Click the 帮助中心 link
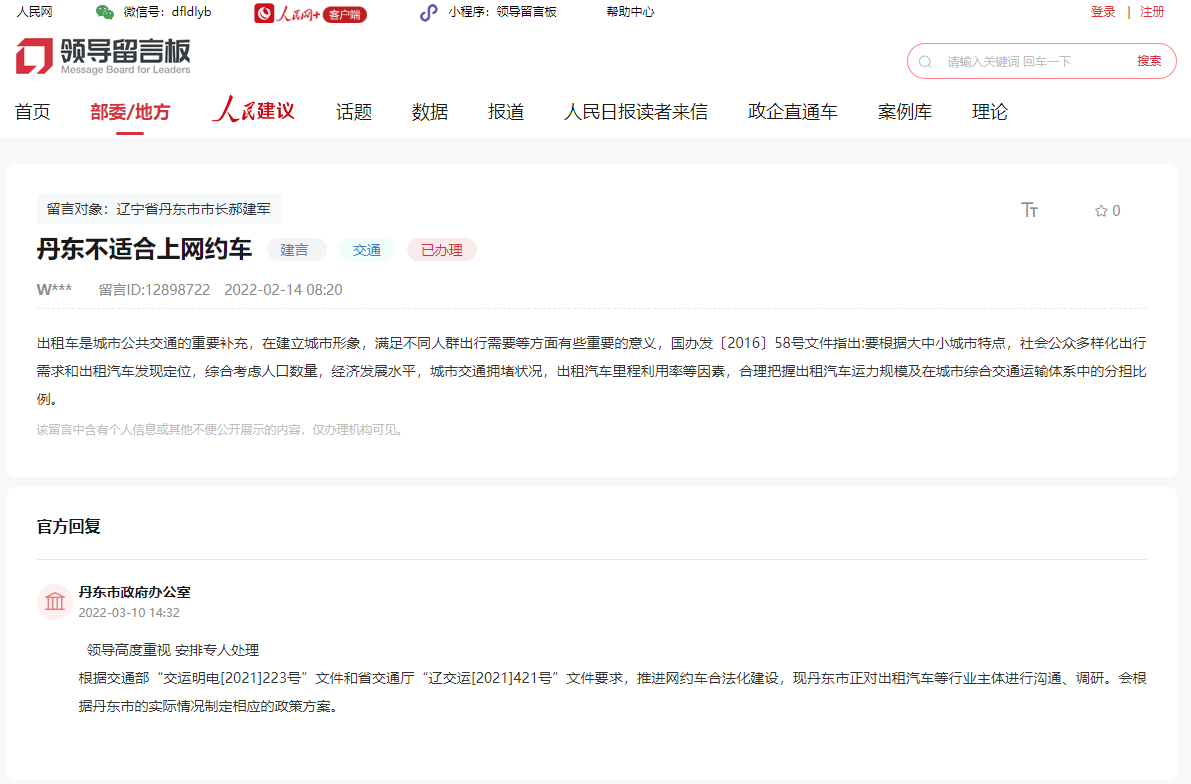 630,12
